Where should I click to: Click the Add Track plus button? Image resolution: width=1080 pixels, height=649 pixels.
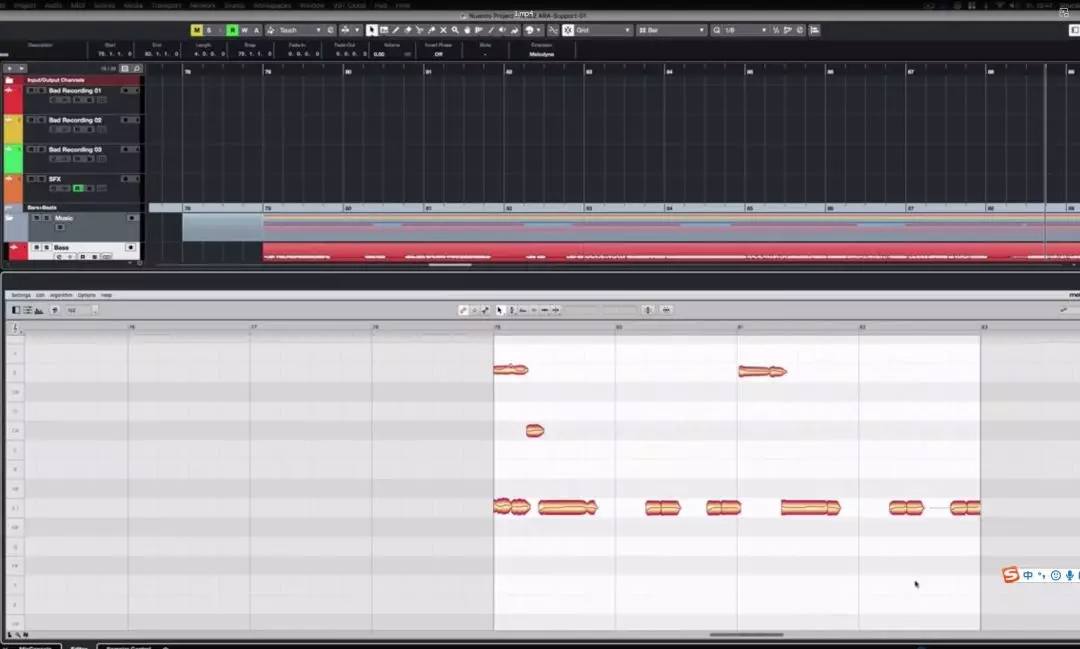click(x=8, y=68)
